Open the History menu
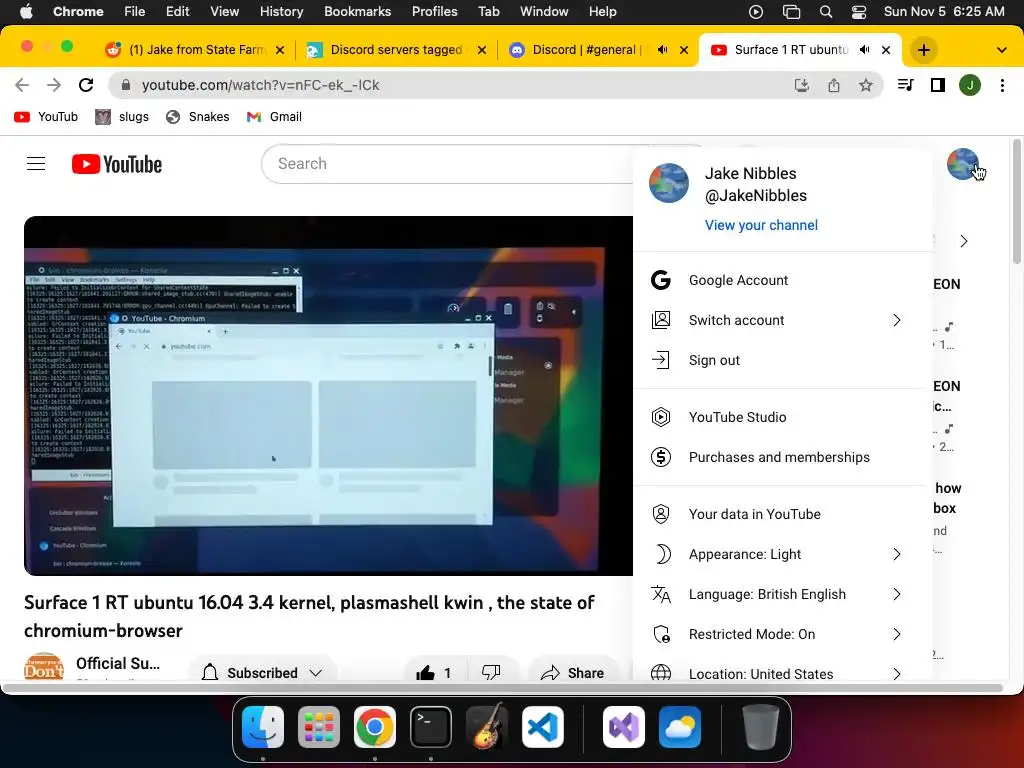This screenshot has width=1024, height=768. point(281,11)
